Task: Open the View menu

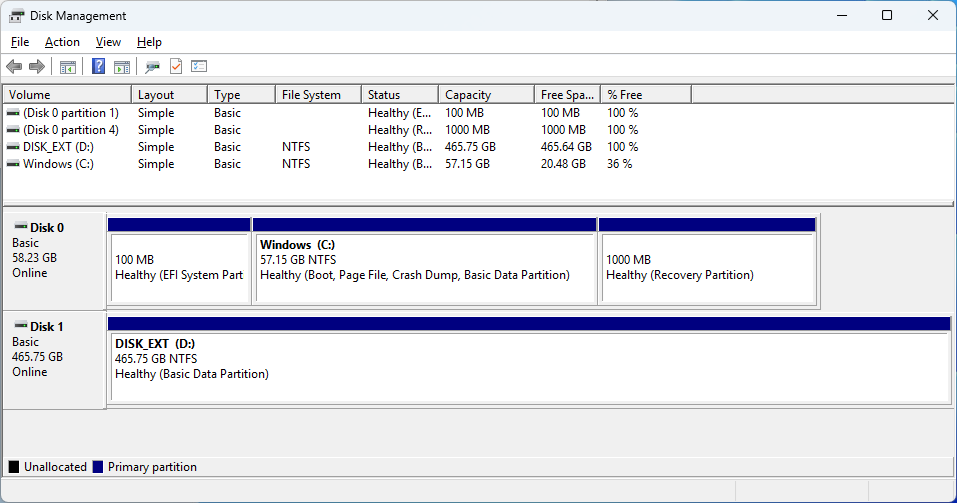Action: [108, 42]
